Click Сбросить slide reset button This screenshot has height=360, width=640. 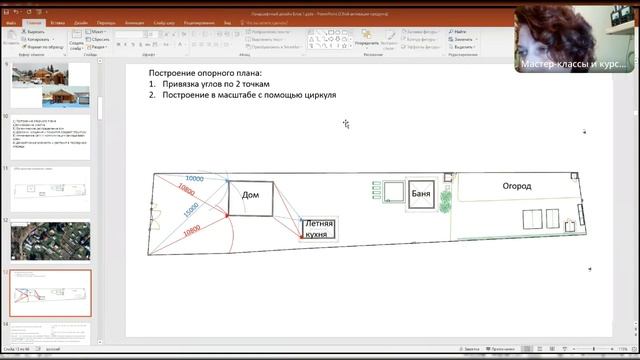pos(98,39)
